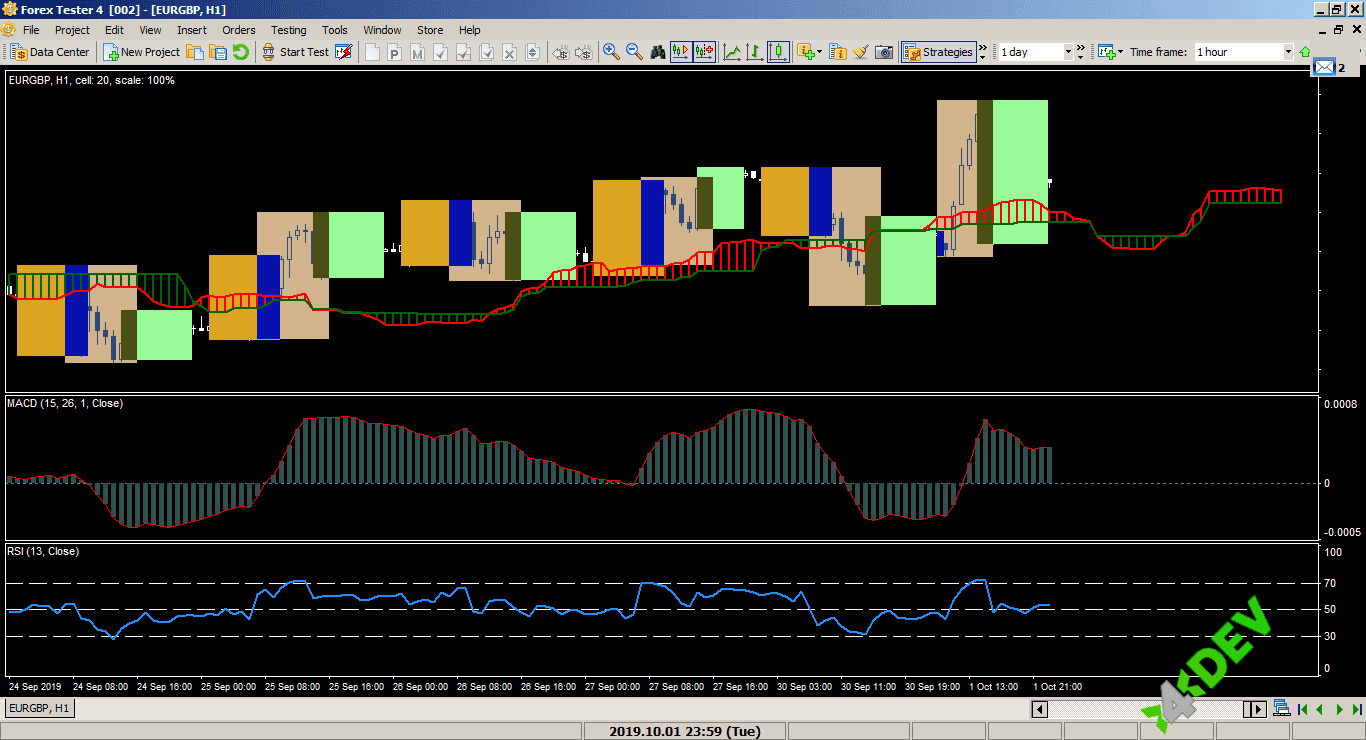Open a new chart window icon
This screenshot has width=1366, height=740.
click(1105, 51)
